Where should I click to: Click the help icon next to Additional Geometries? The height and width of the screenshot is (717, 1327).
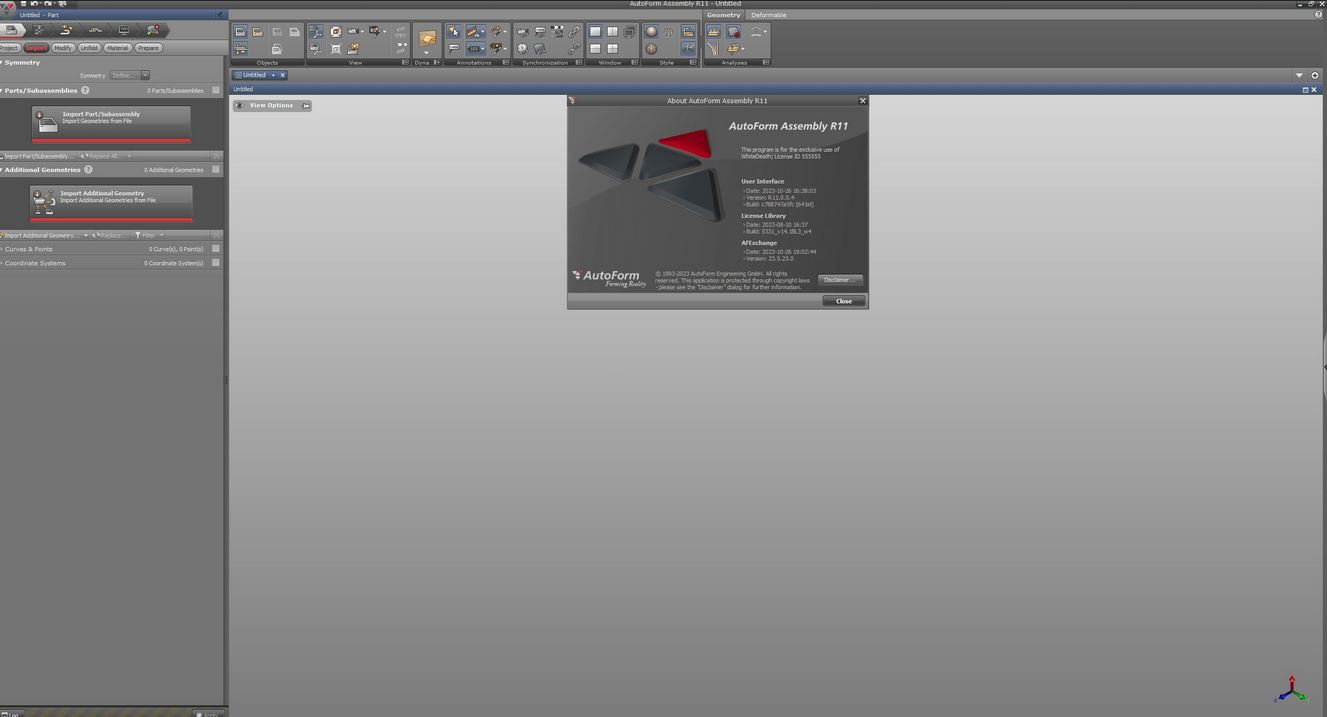click(x=88, y=170)
